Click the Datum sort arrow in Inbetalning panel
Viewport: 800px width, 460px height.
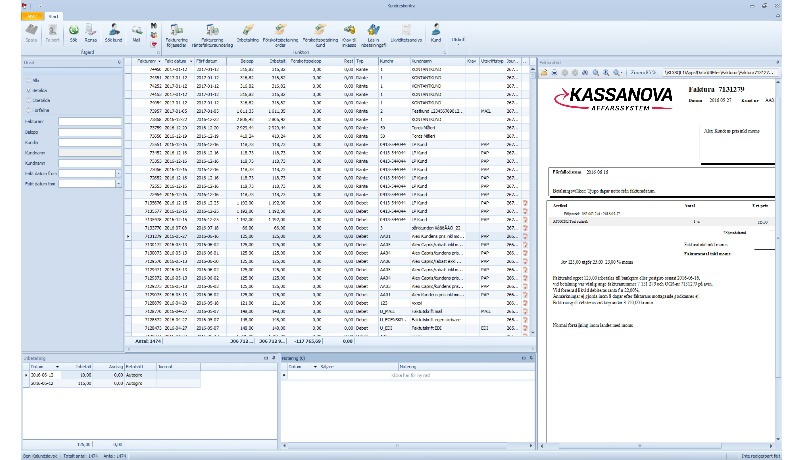point(57,367)
